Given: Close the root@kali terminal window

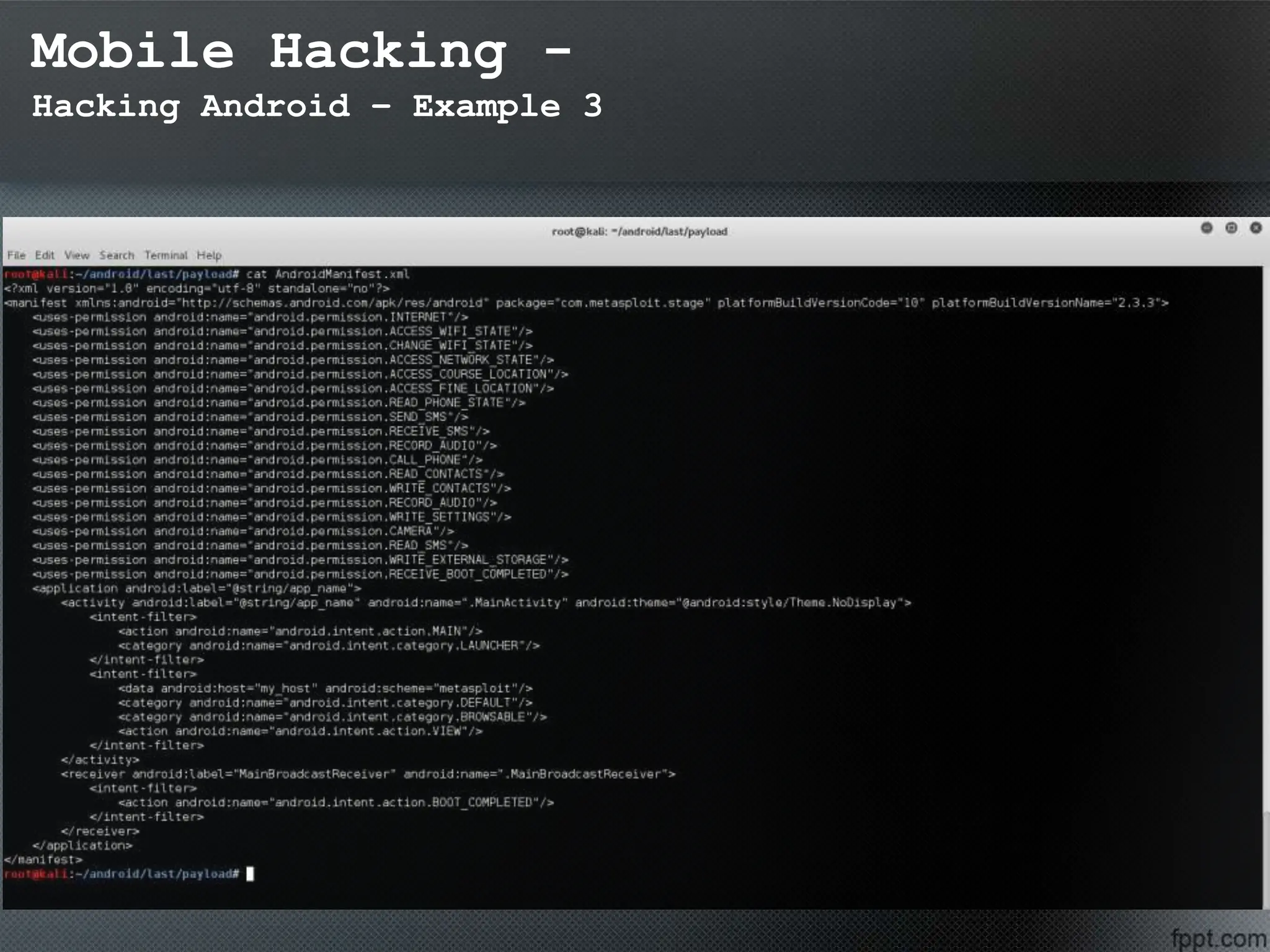Looking at the screenshot, I should click(x=1256, y=228).
